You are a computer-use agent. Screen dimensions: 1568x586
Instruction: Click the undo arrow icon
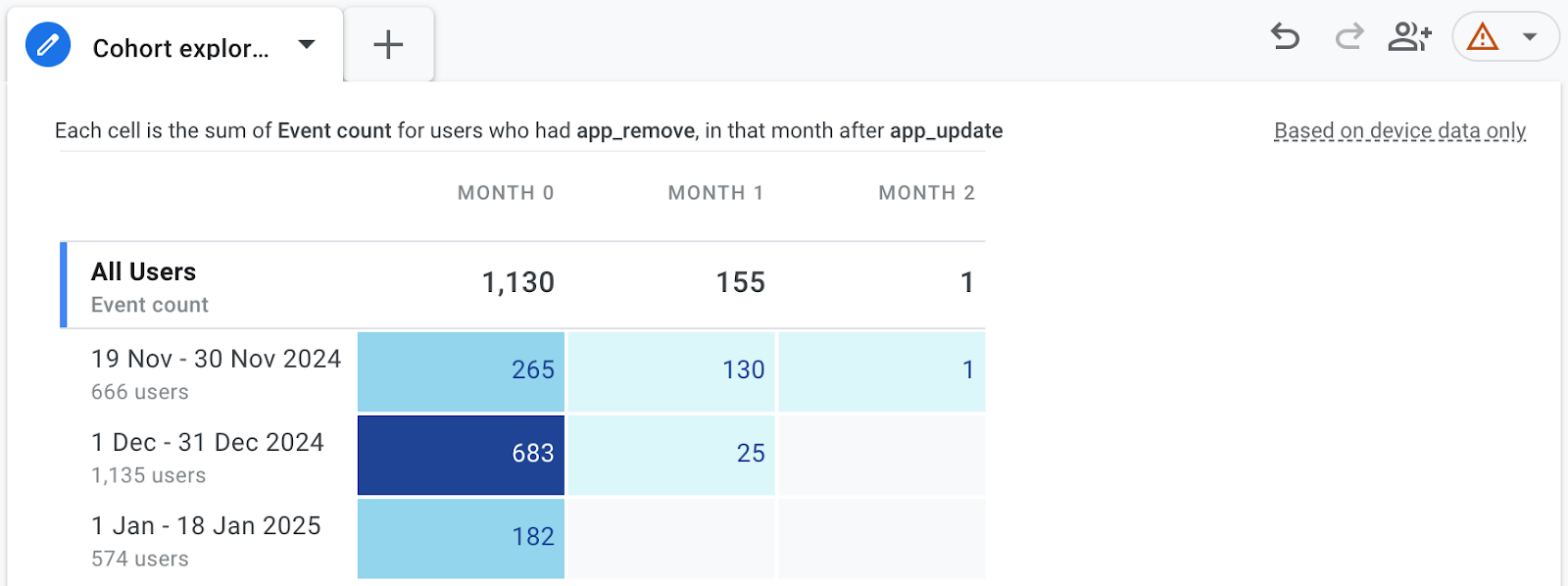[x=1285, y=37]
